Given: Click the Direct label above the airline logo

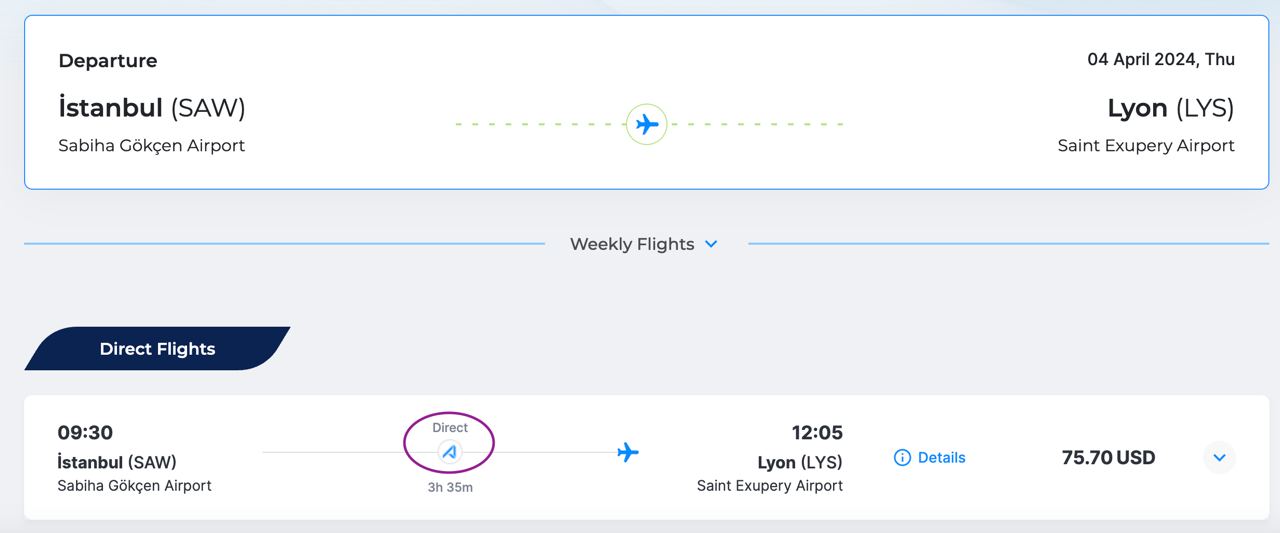Looking at the screenshot, I should 450,428.
